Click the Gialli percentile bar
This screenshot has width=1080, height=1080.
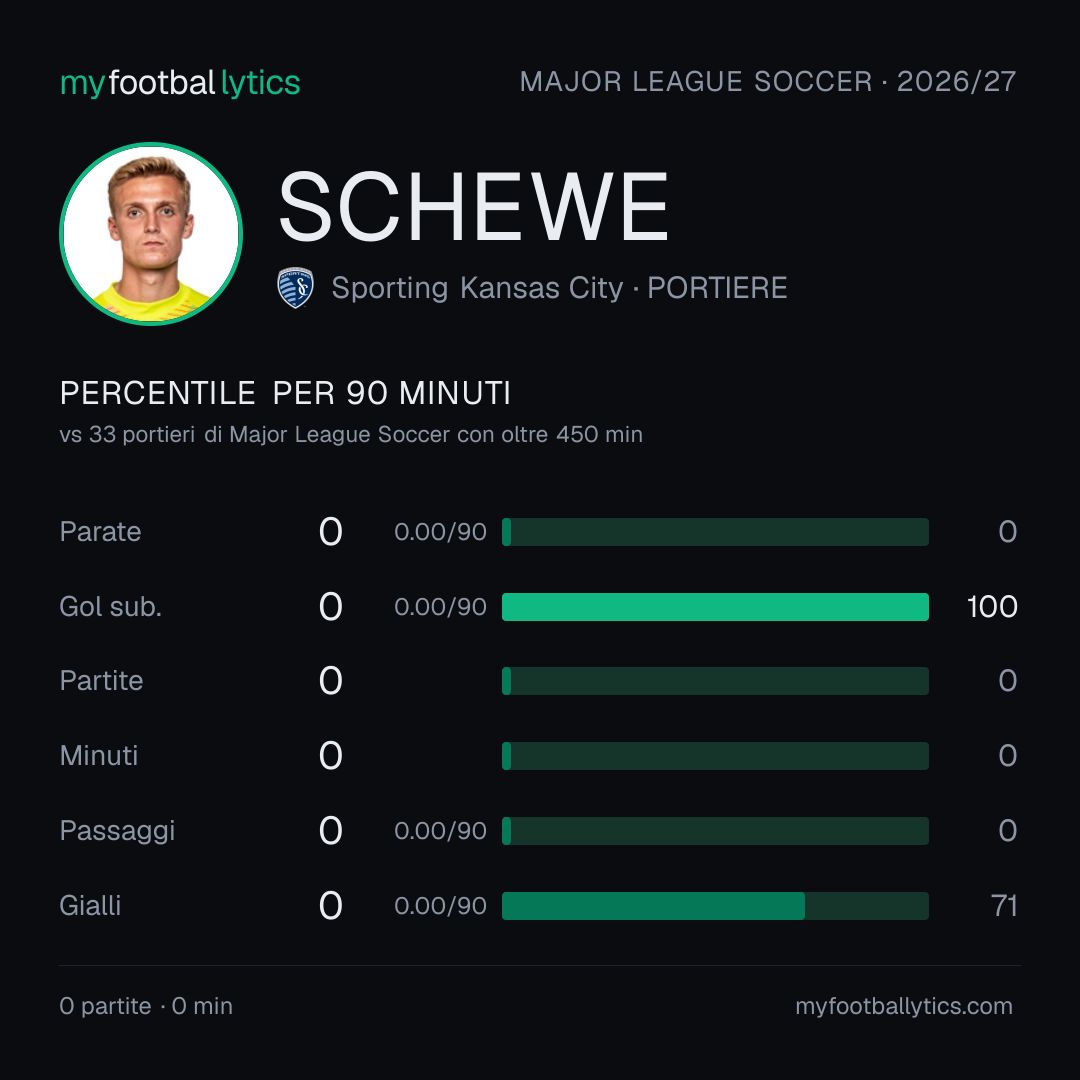click(715, 906)
